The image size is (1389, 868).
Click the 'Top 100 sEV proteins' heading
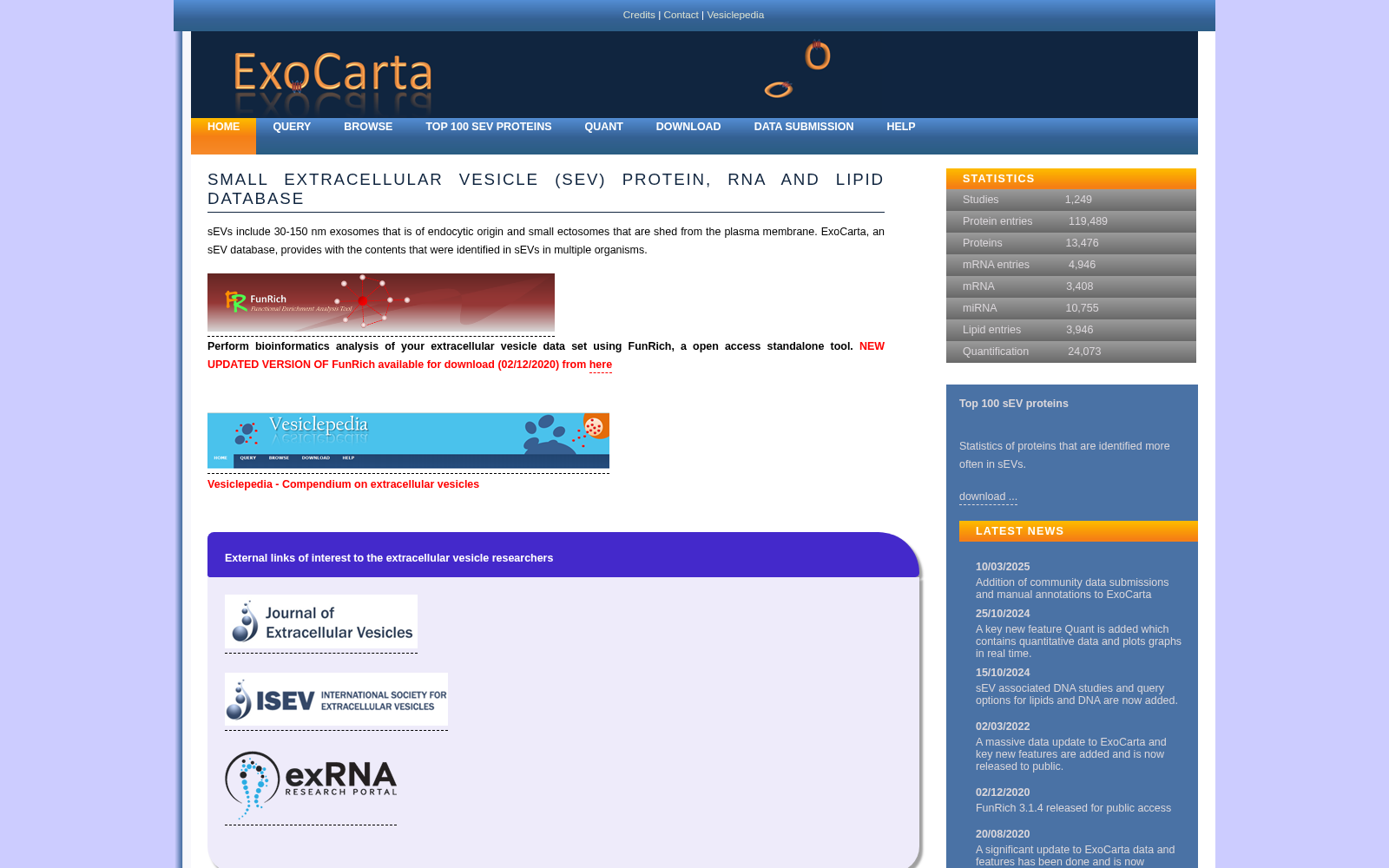point(1013,404)
